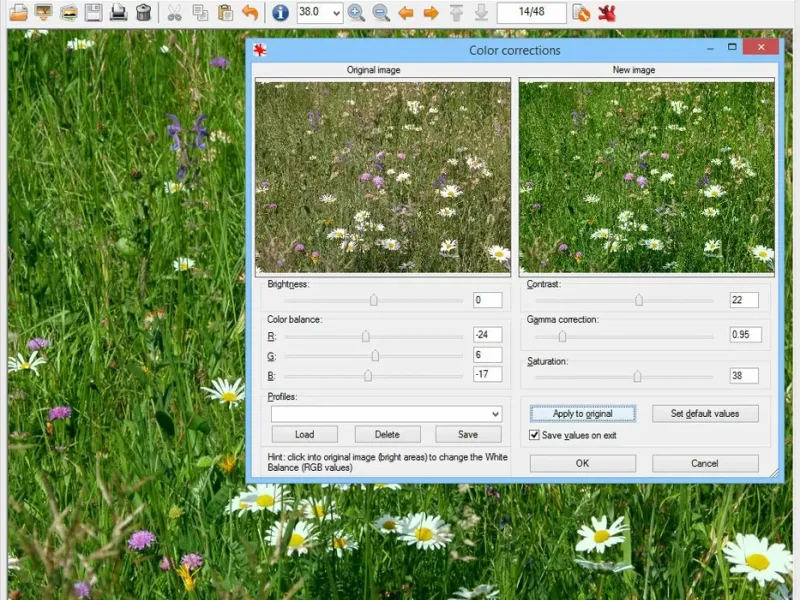Confirm color corrections with the OK button
This screenshot has height=600, width=800.
tap(582, 463)
